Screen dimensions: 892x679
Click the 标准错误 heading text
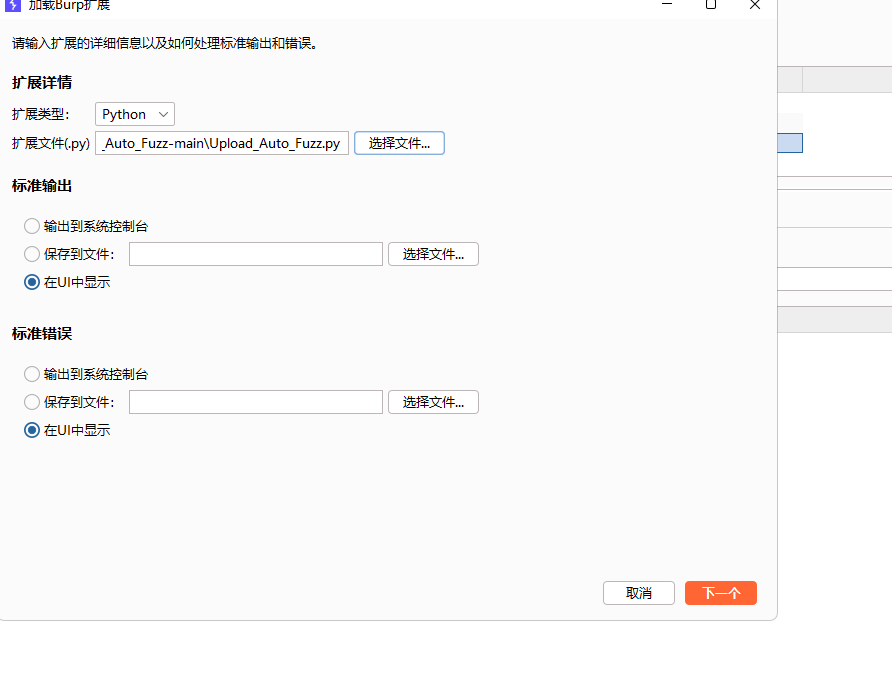click(42, 334)
